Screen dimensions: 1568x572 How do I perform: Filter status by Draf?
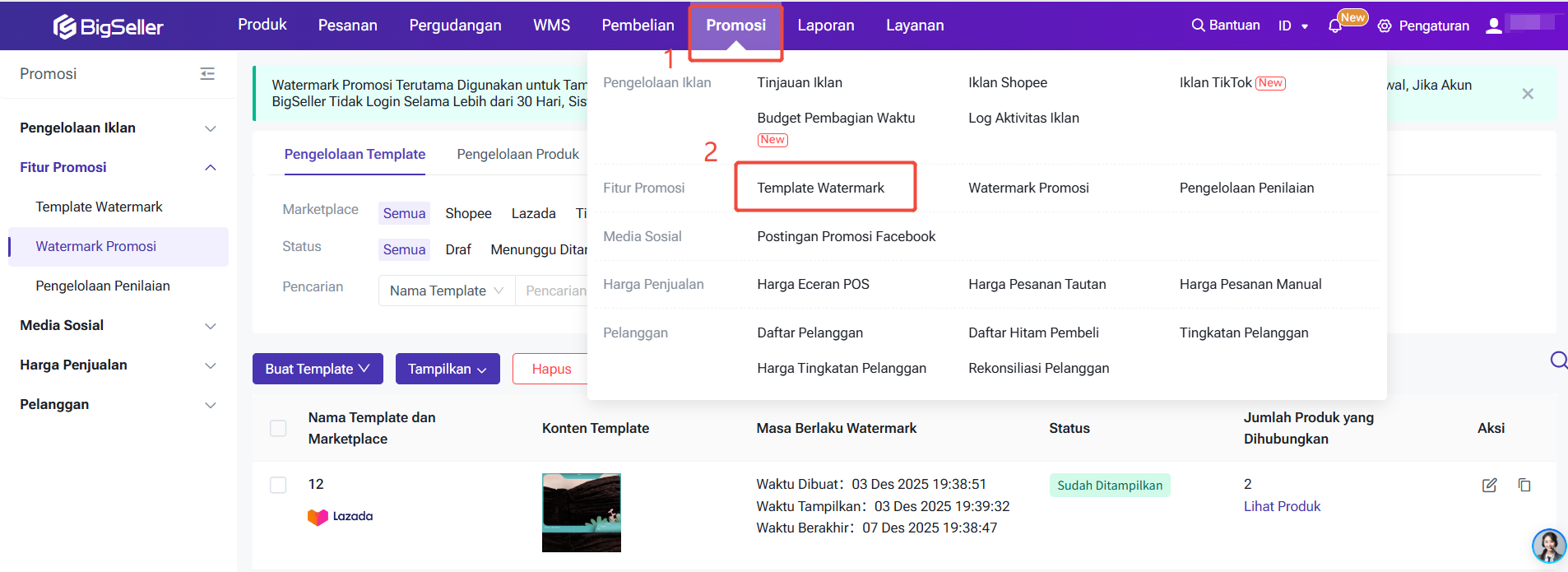coord(458,249)
